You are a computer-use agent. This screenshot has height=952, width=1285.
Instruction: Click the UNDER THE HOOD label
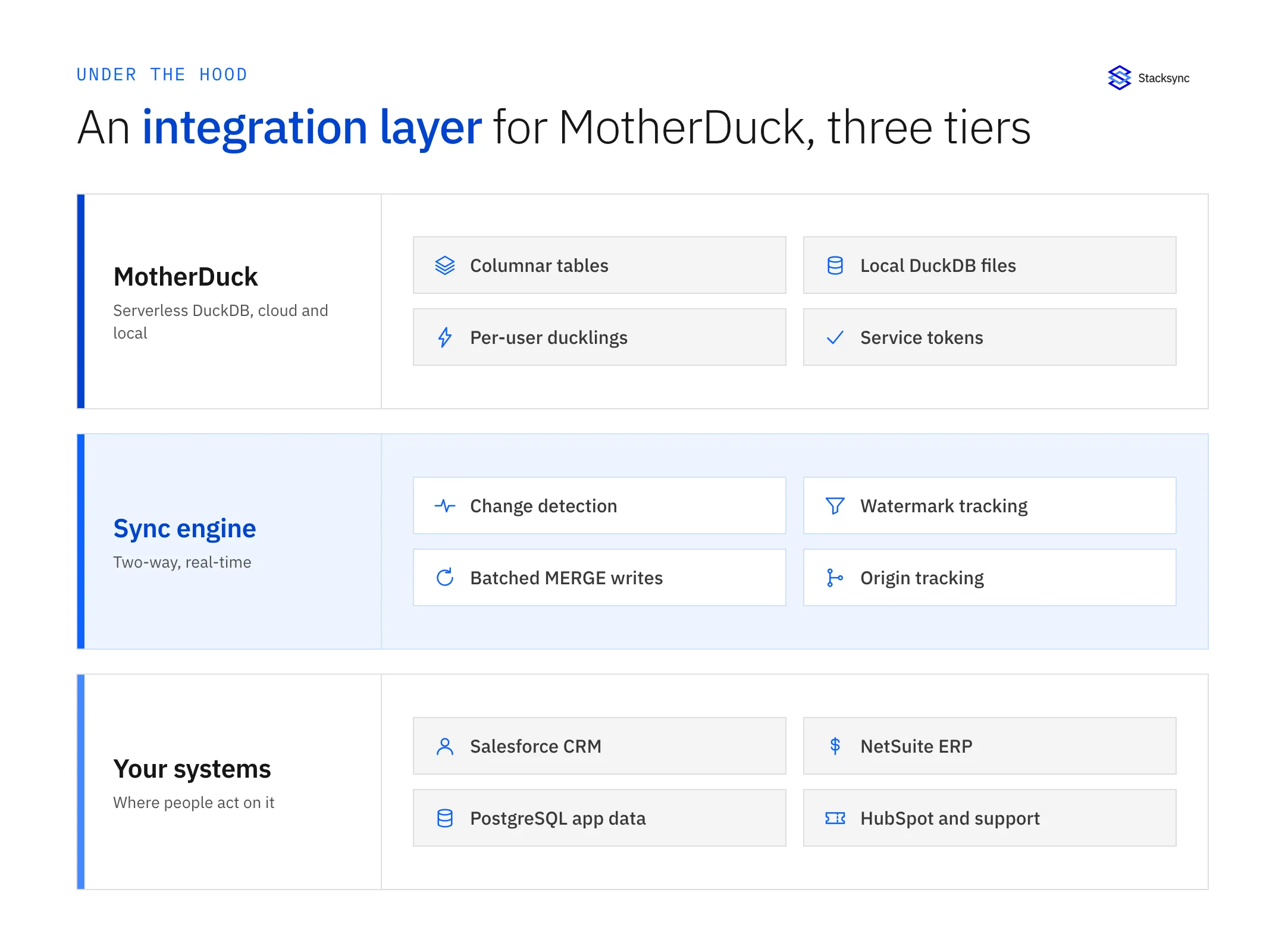[162, 74]
